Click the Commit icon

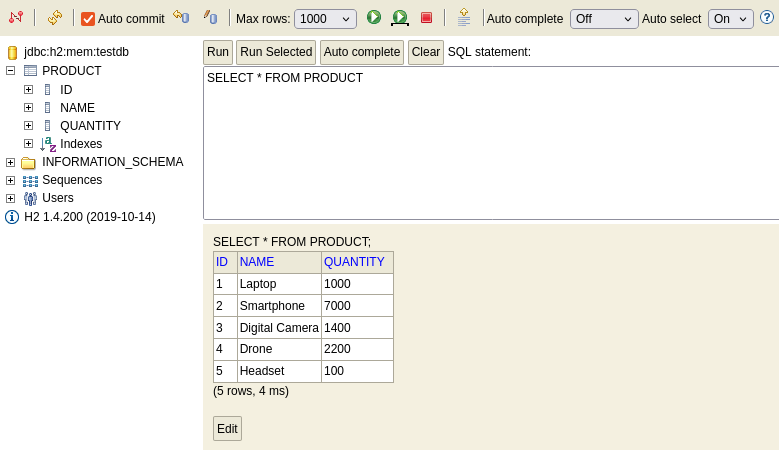pos(210,17)
